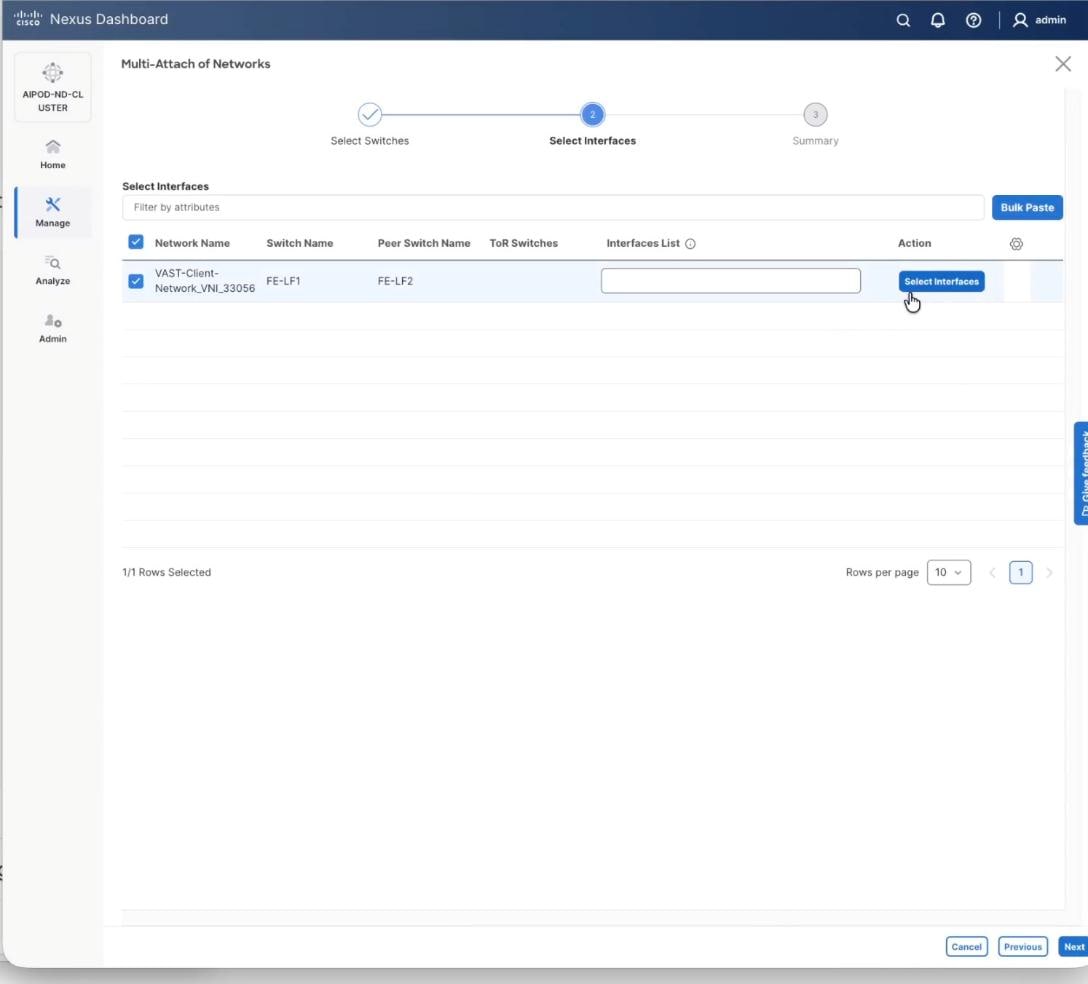Image resolution: width=1088 pixels, height=984 pixels.
Task: Go back to Select Switches step
Action: tap(369, 115)
